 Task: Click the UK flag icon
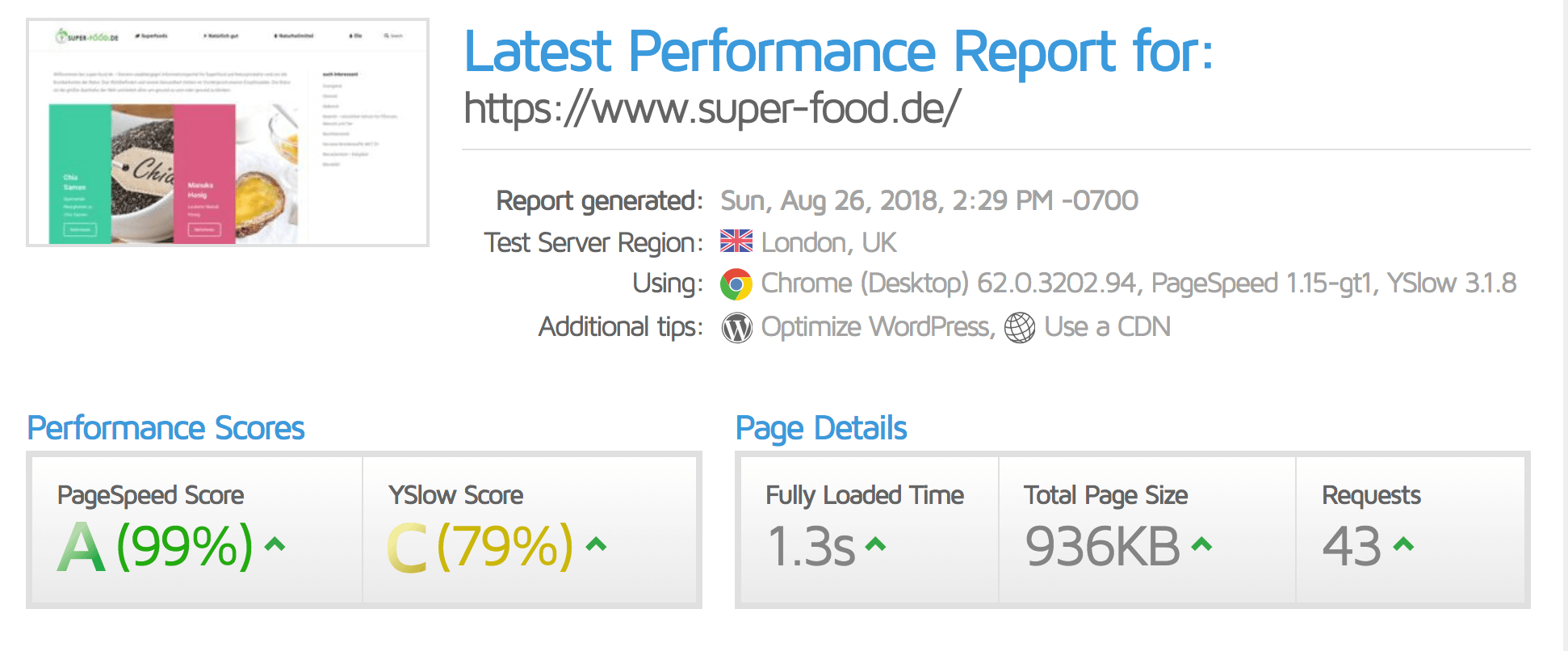[x=736, y=241]
